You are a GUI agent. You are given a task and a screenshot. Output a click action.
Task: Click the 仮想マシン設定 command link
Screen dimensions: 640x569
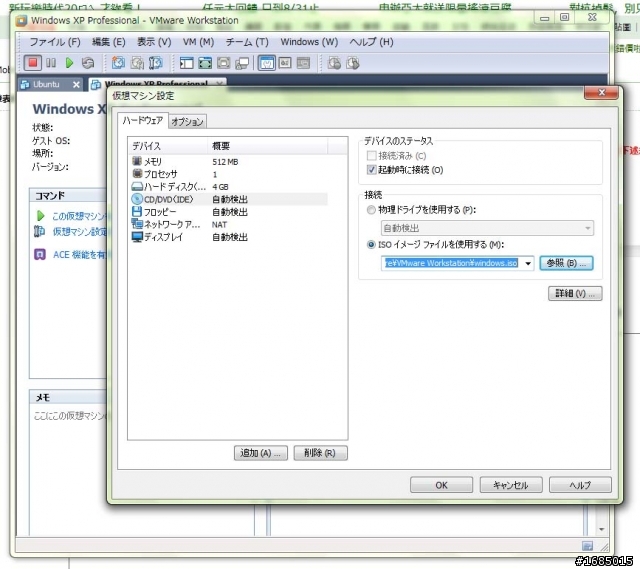point(79,232)
